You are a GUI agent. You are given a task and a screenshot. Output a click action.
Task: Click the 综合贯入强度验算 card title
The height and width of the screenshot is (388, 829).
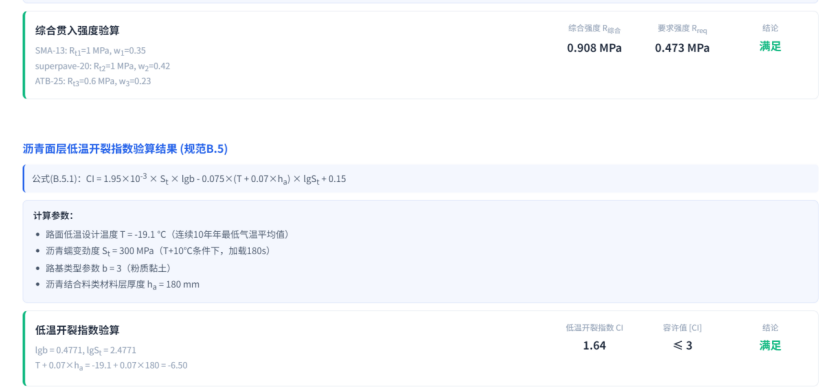(x=77, y=31)
